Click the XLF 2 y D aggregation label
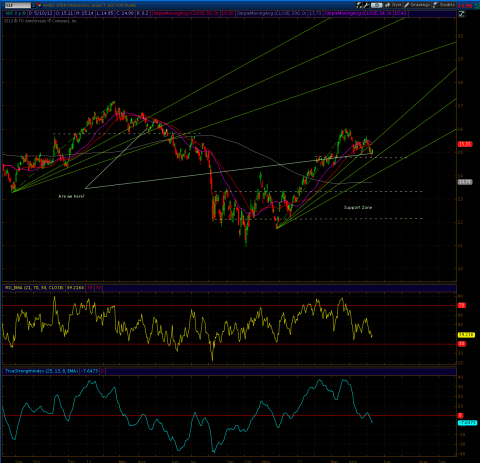This screenshot has width=480, height=463. point(15,14)
